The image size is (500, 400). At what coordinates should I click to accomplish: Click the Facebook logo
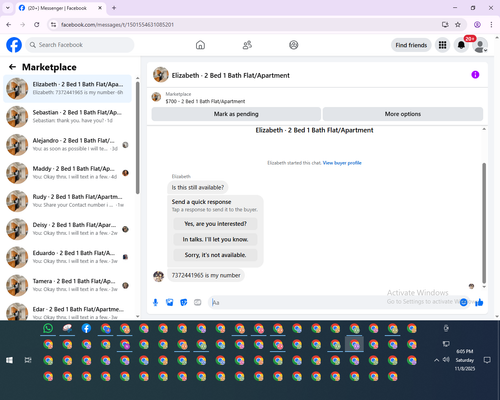coord(14,45)
